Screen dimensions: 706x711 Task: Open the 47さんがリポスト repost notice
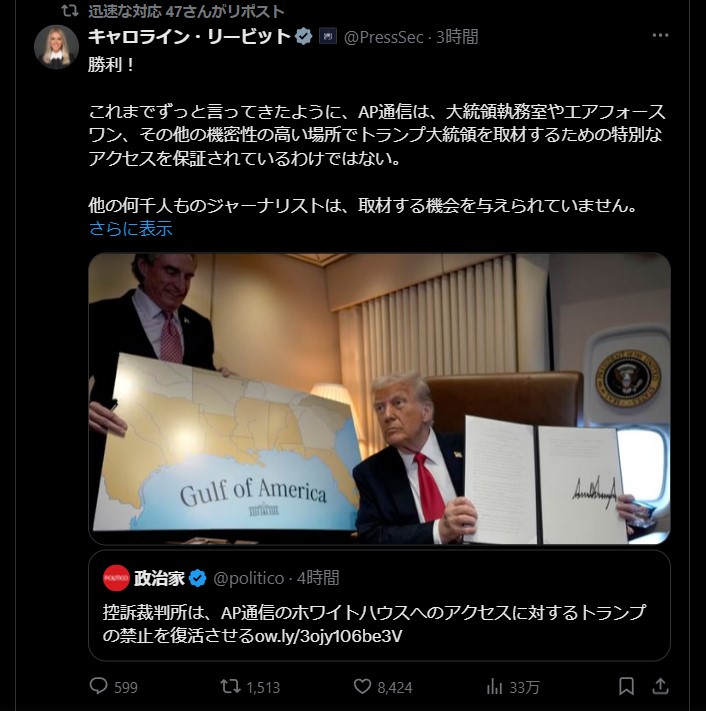click(x=186, y=11)
